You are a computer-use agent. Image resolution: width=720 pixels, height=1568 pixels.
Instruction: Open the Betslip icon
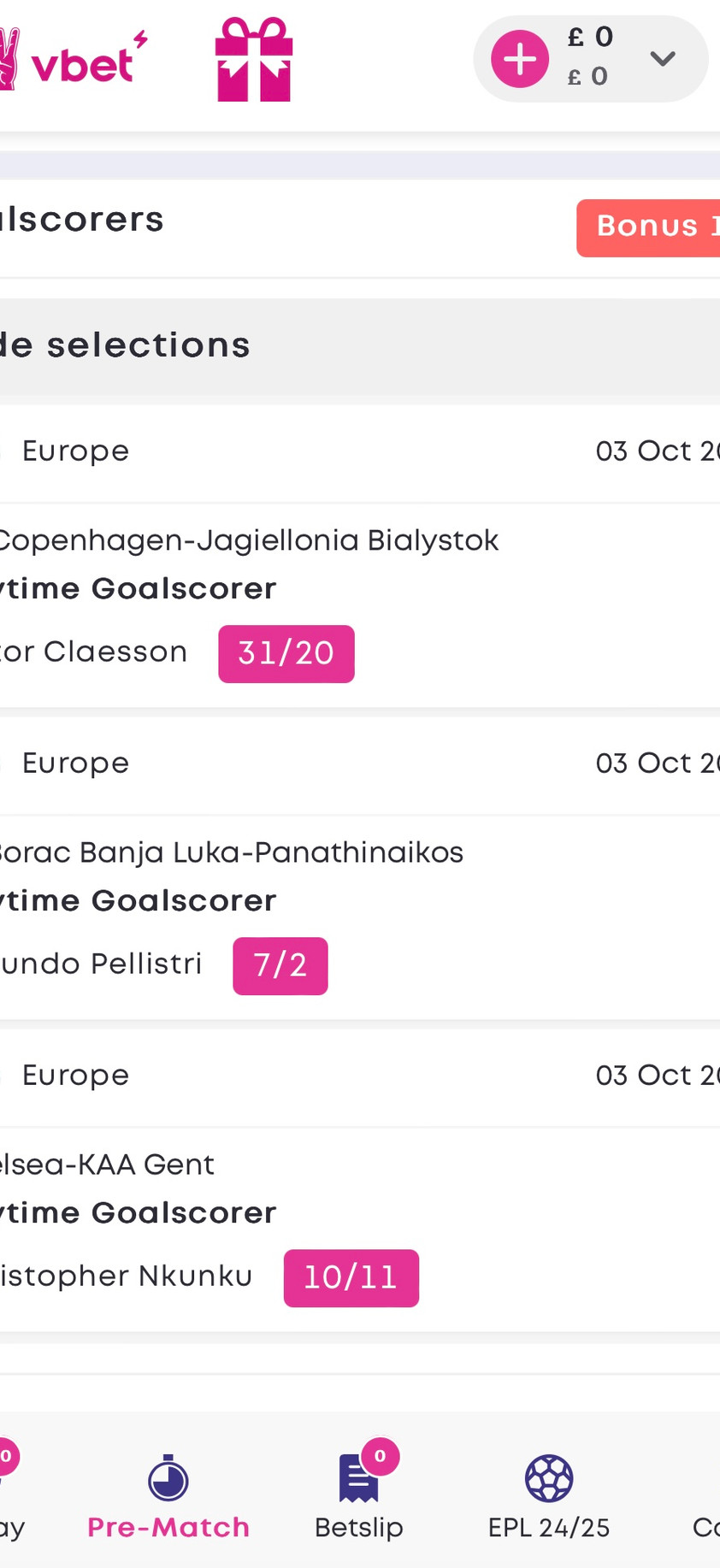(x=357, y=1479)
